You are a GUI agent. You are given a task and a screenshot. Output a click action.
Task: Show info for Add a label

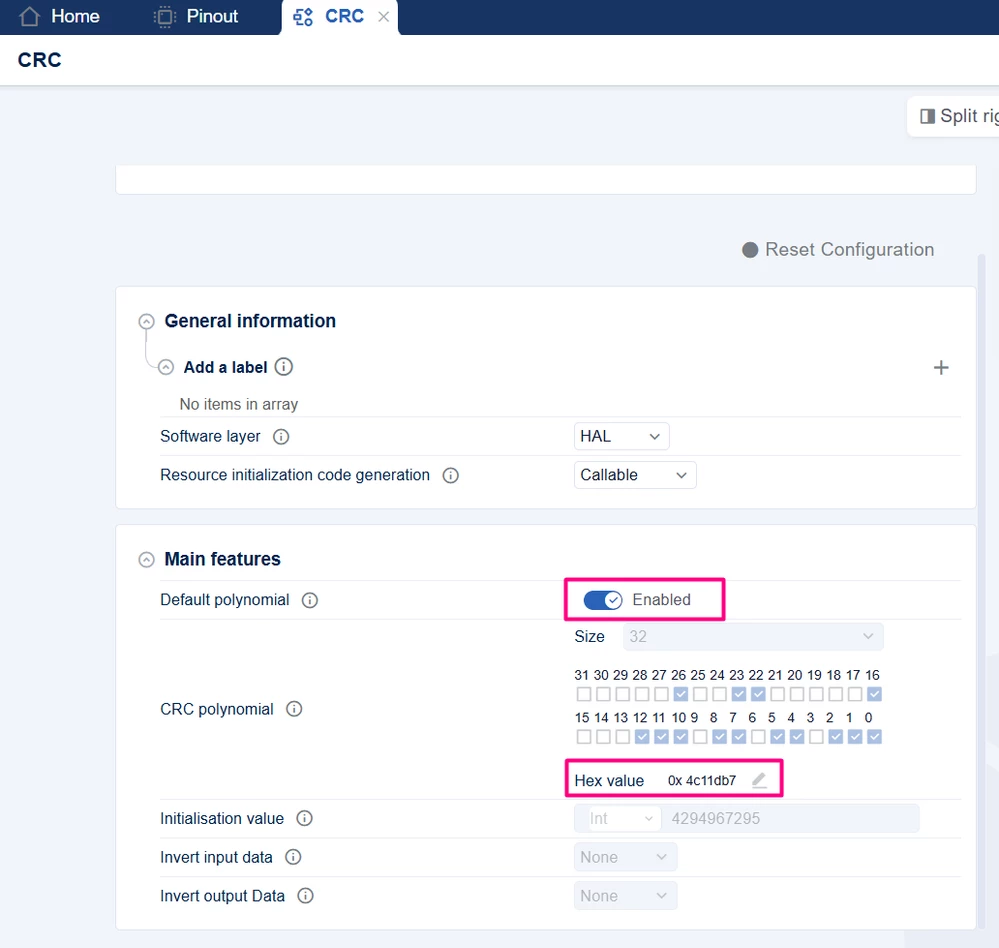click(x=284, y=367)
